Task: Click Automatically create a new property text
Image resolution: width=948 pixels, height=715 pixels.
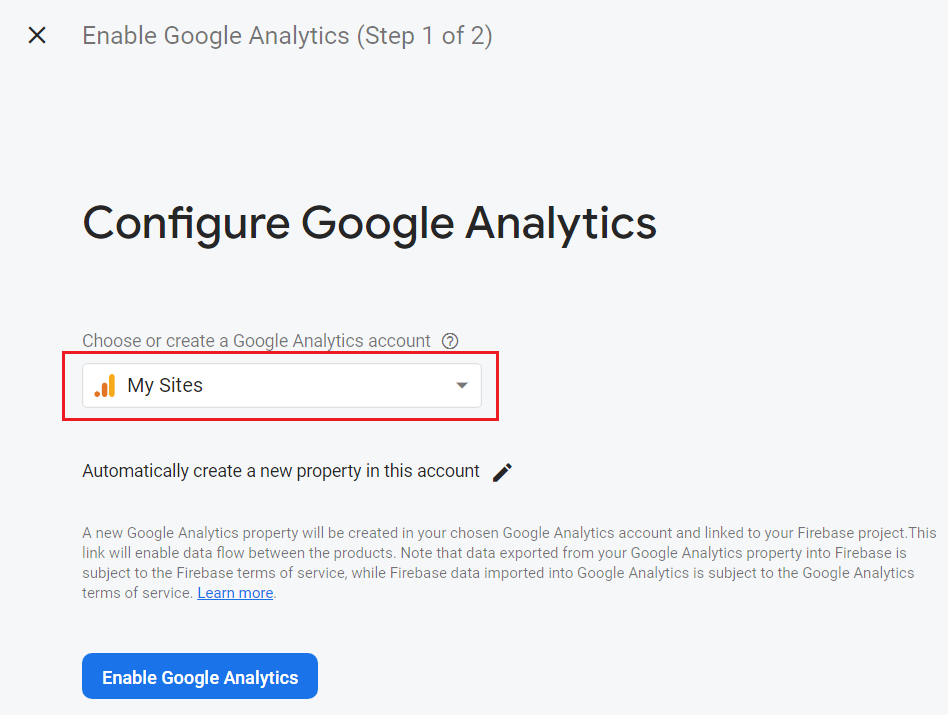Action: (280, 471)
